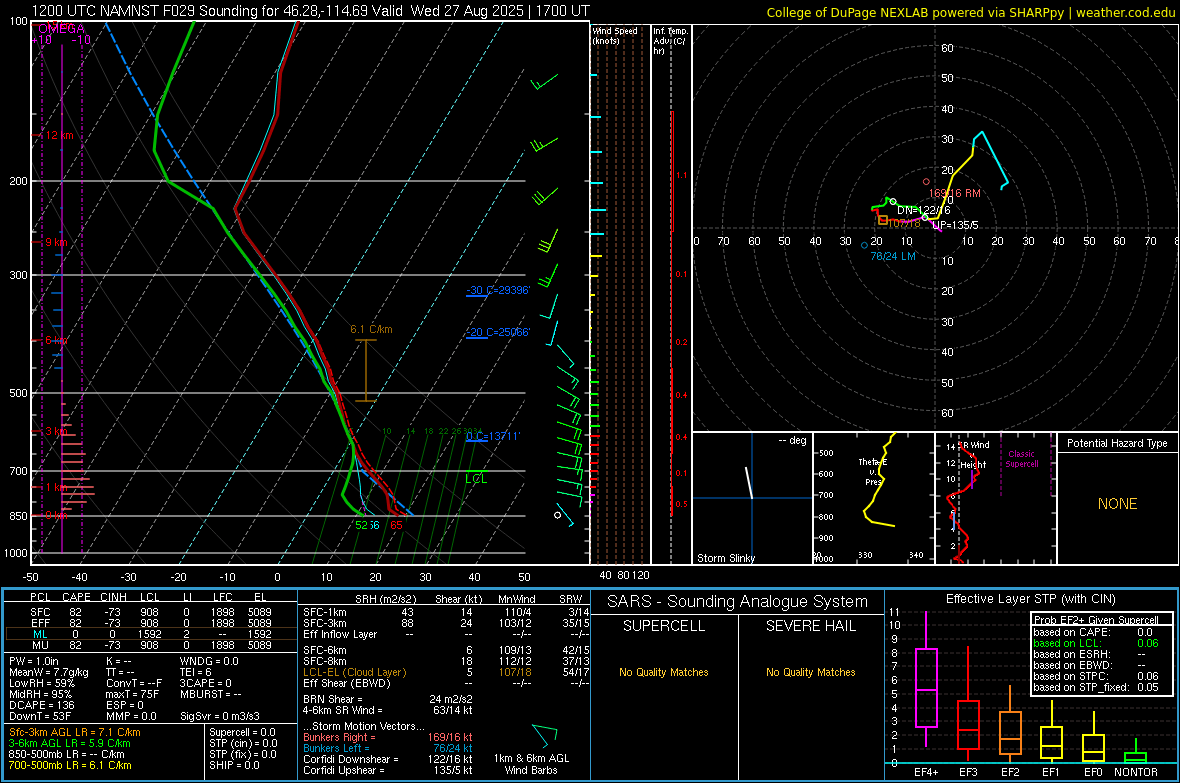Click the Sfc-3km AGL LR = 7.1 C/km line

[x=75, y=732]
